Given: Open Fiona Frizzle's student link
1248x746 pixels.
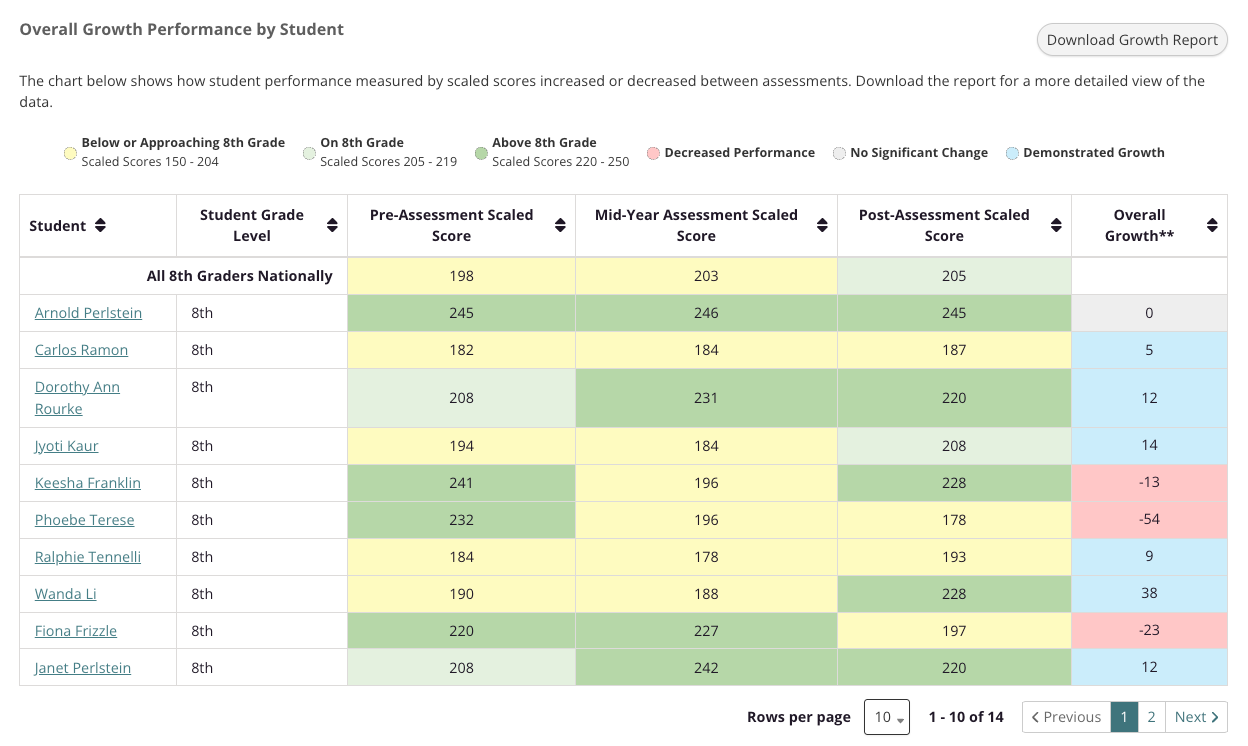Looking at the screenshot, I should point(76,631).
